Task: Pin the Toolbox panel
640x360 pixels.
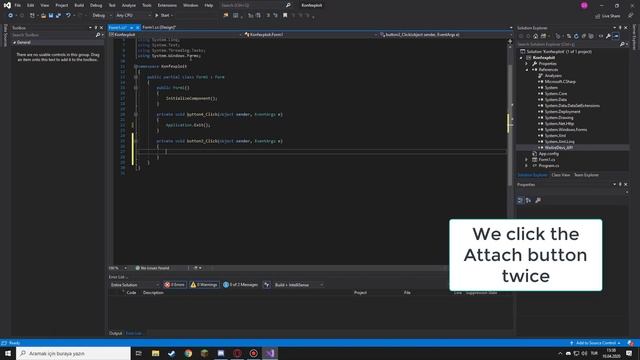Action: (x=96, y=28)
